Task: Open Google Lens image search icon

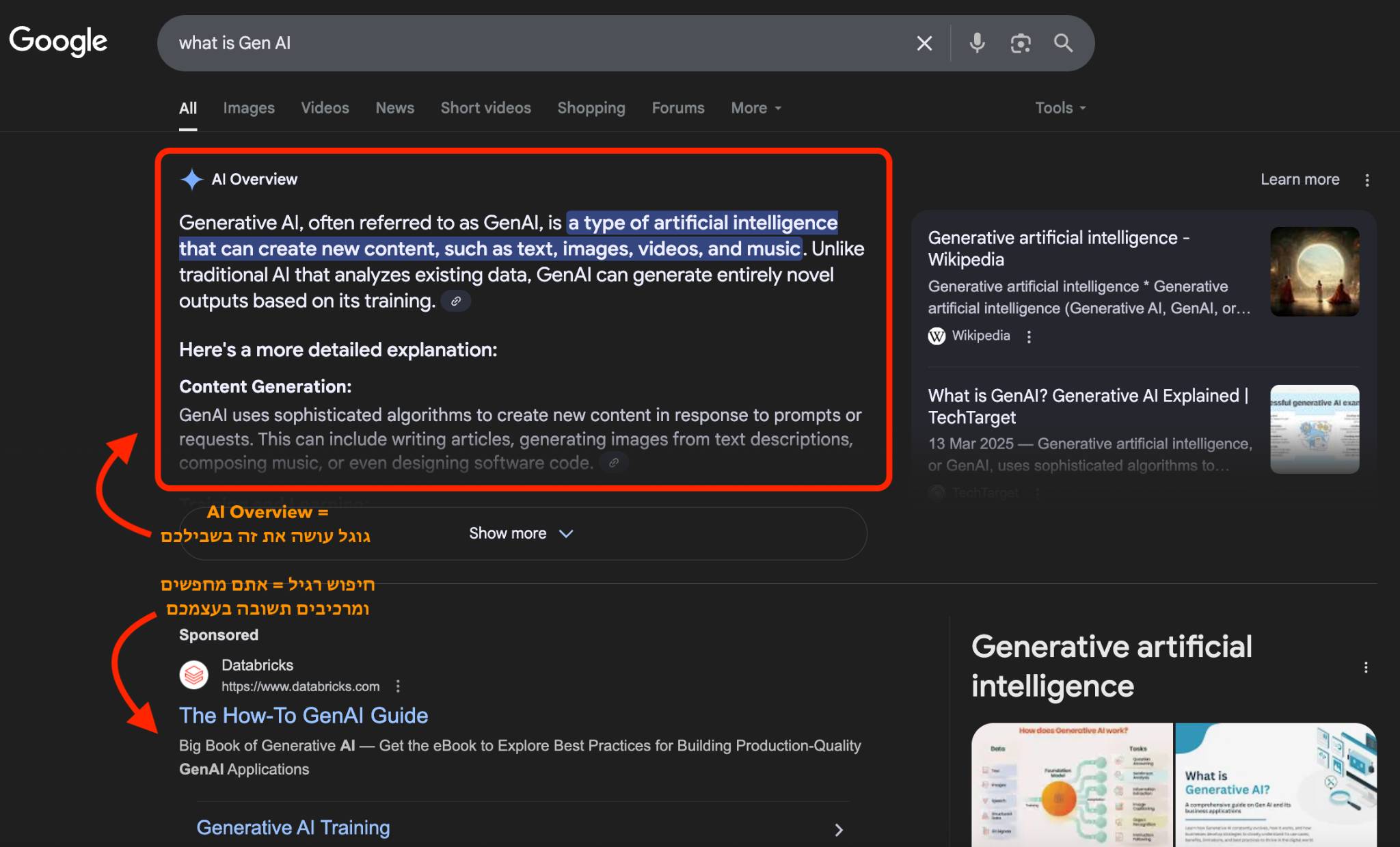Action: coord(1021,43)
